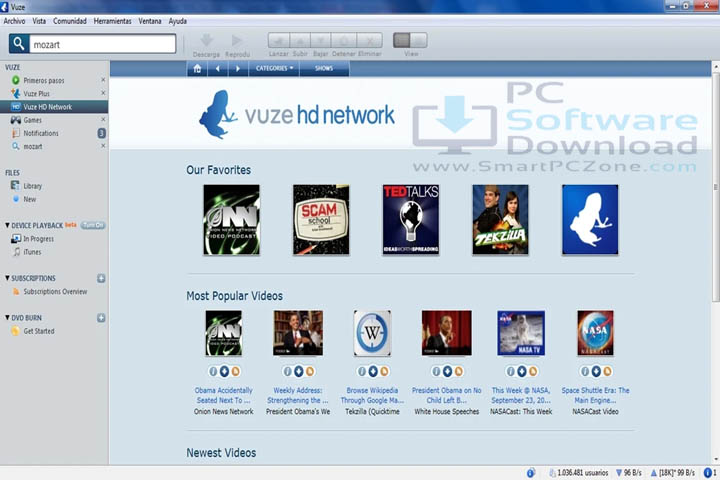Click the Descarga download toolbar icon
Screen dimensions: 720x480
click(x=206, y=40)
